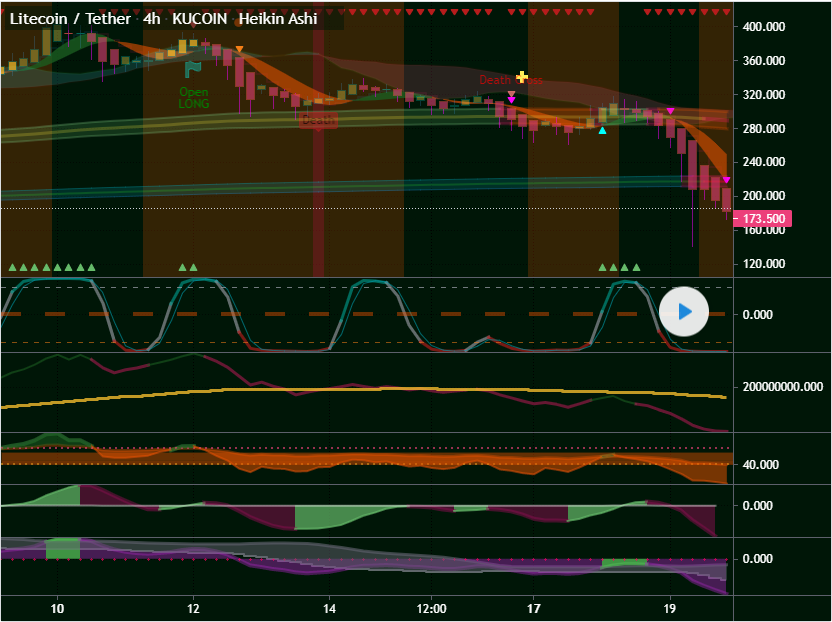Click the yellow plus cross marker
Image resolution: width=832 pixels, height=622 pixels.
tap(522, 77)
